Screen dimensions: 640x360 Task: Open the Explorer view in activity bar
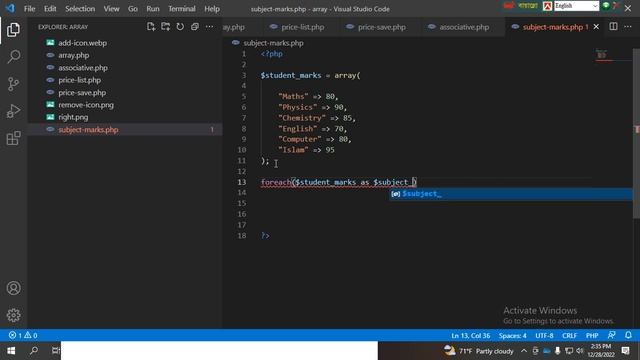[13, 30]
